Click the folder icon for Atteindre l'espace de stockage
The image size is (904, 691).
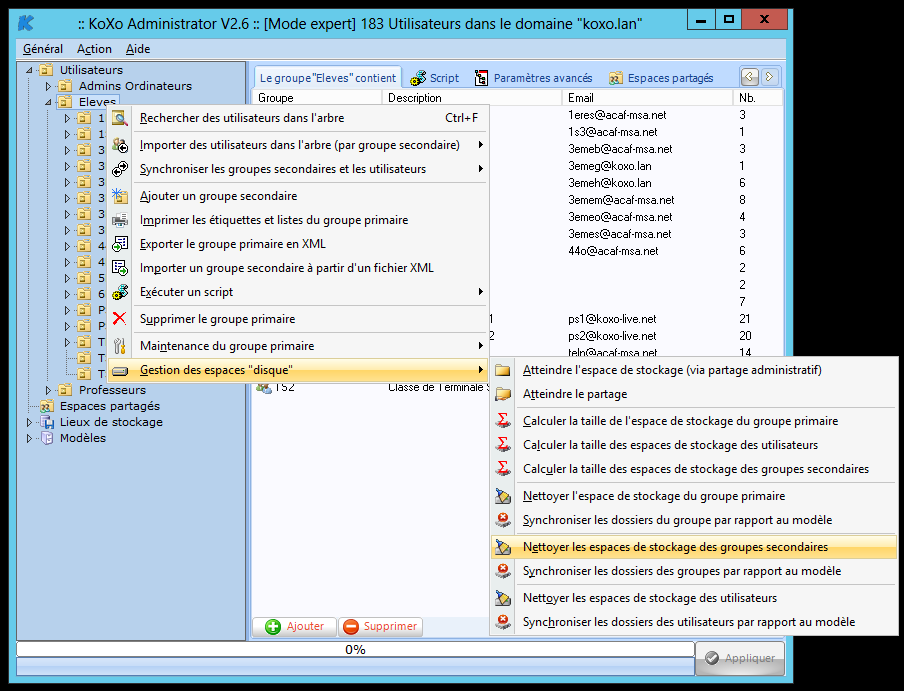(x=503, y=370)
